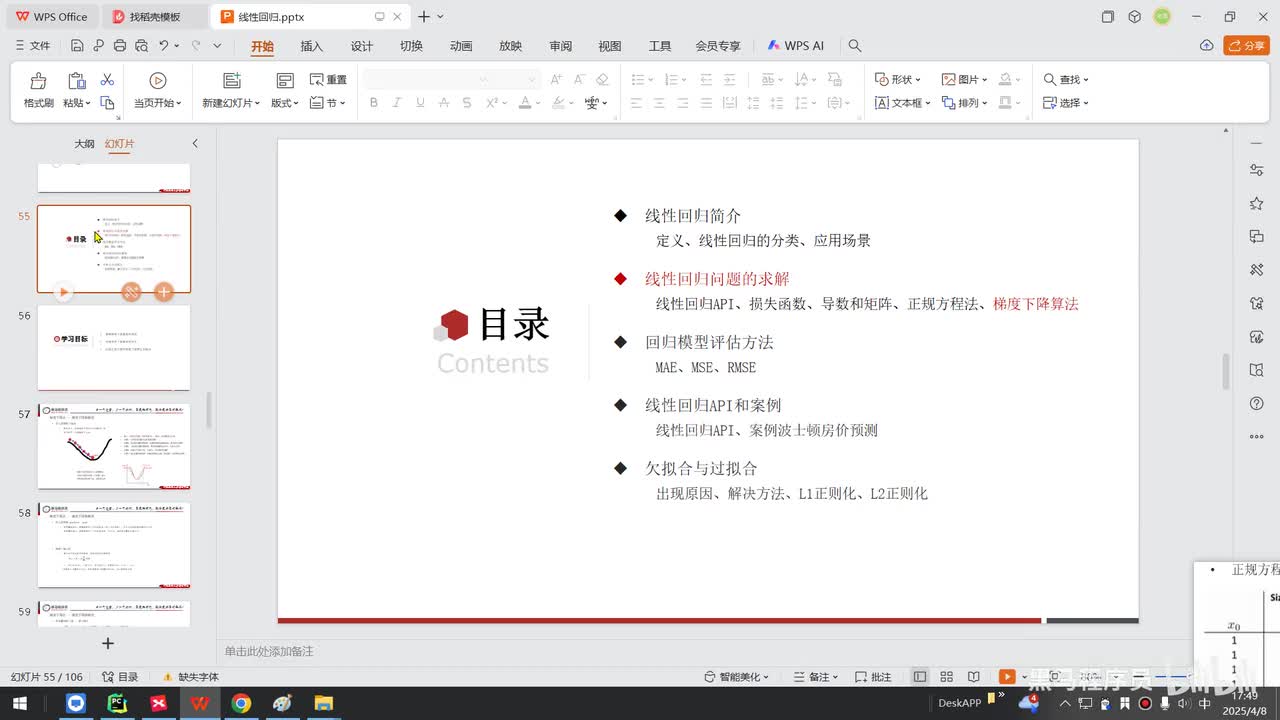Viewport: 1280px width, 720px height.
Task: Click the Save icon in quick access toolbar
Action: tap(77, 46)
